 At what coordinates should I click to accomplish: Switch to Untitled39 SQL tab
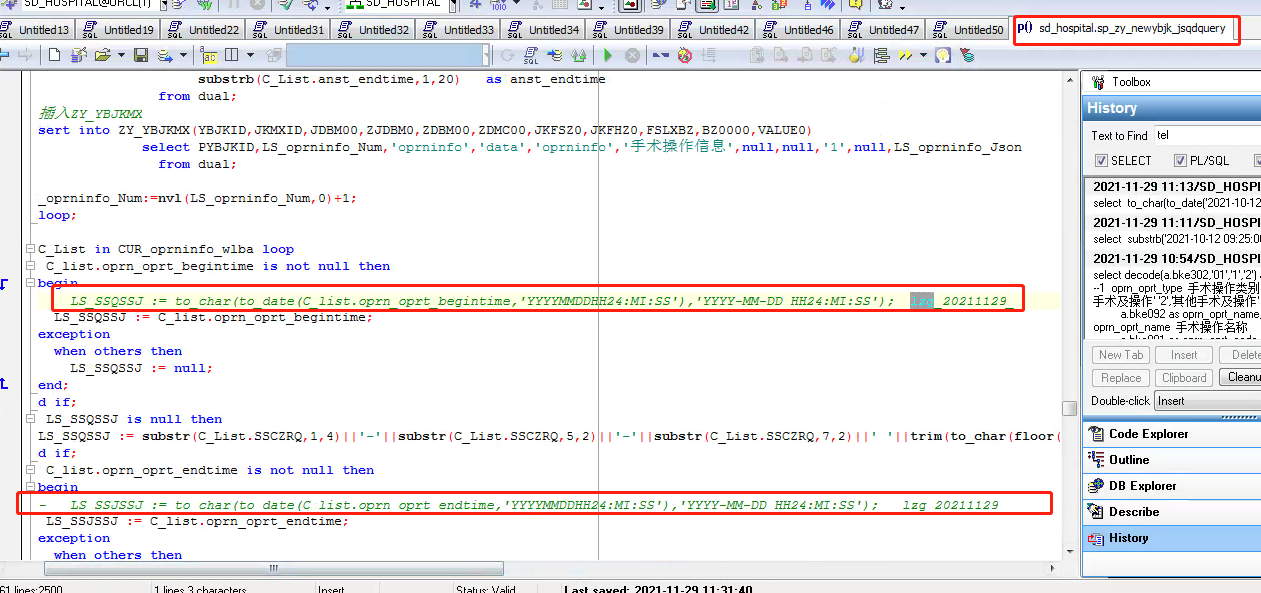[x=627, y=30]
